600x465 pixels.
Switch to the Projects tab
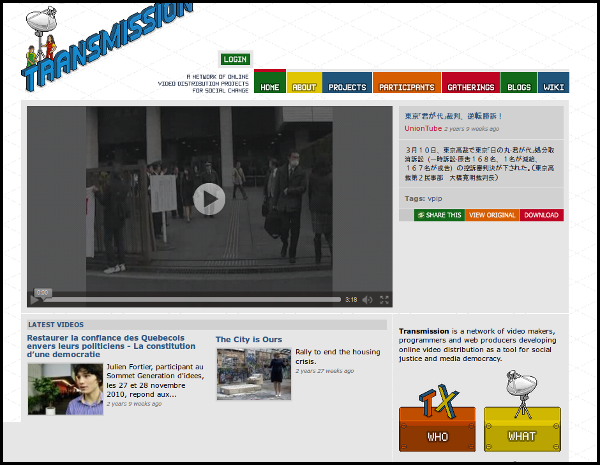347,87
